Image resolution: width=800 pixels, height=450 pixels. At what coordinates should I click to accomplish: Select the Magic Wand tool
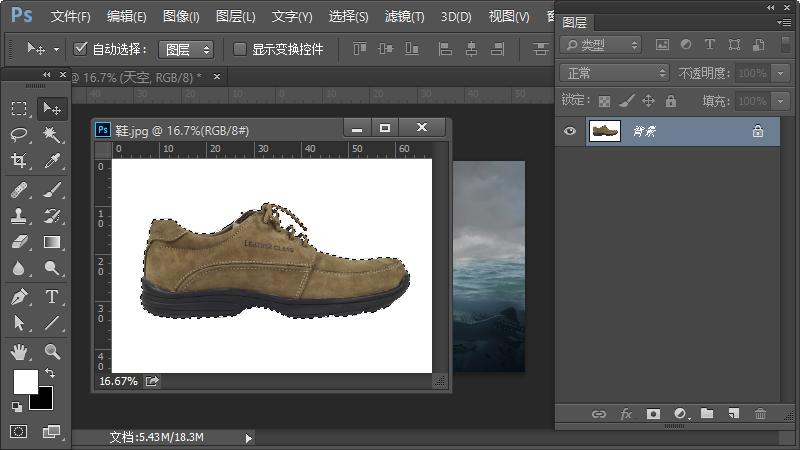52,134
